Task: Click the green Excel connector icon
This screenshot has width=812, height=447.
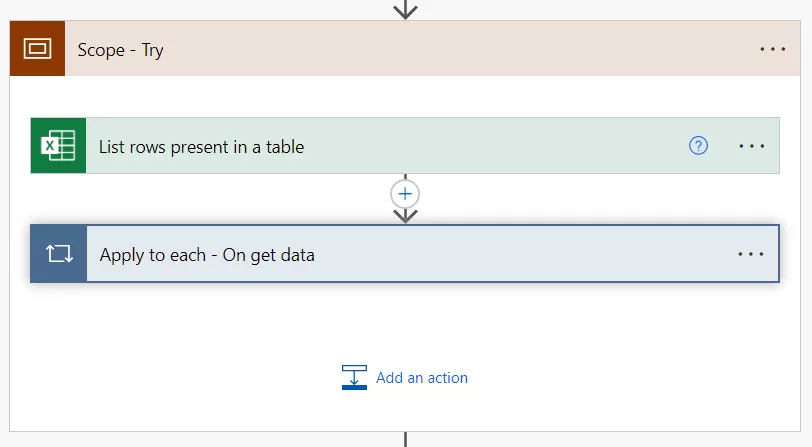Action: pyautogui.click(x=58, y=146)
